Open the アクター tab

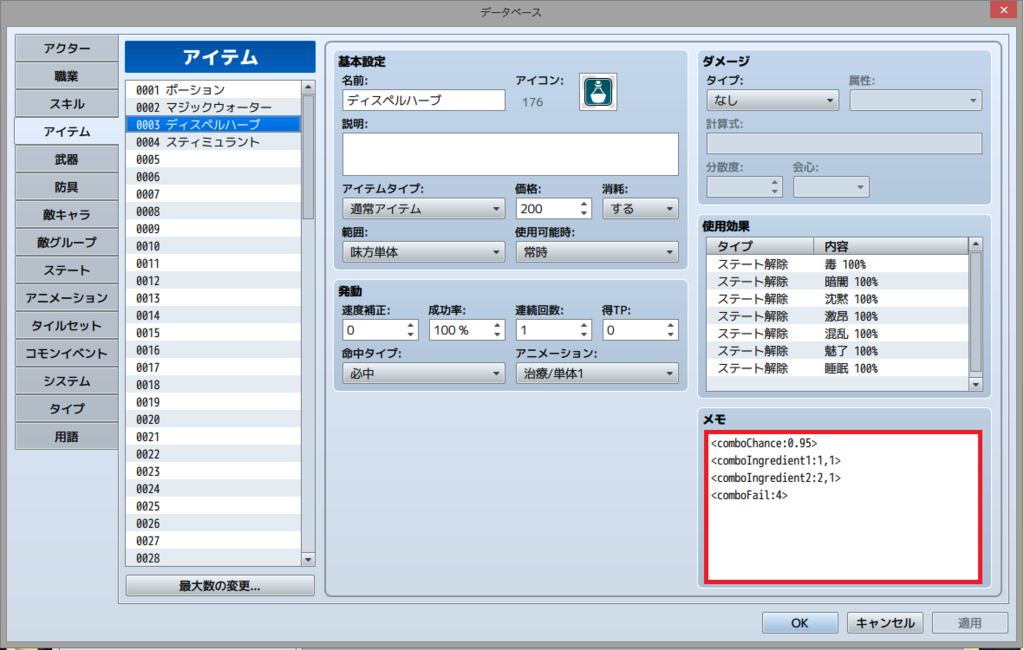pos(67,48)
